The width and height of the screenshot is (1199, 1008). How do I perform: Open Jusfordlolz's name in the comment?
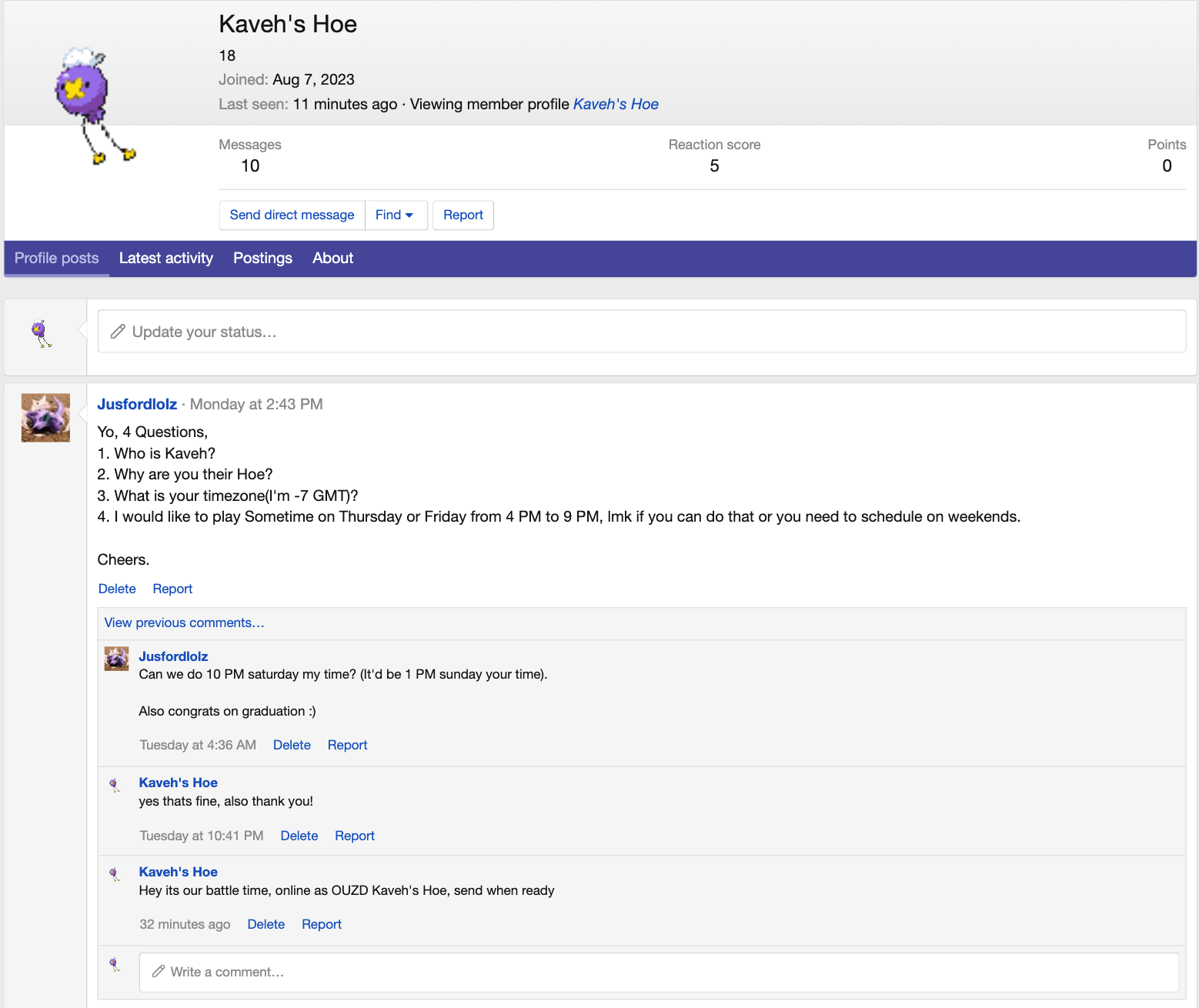point(173,656)
